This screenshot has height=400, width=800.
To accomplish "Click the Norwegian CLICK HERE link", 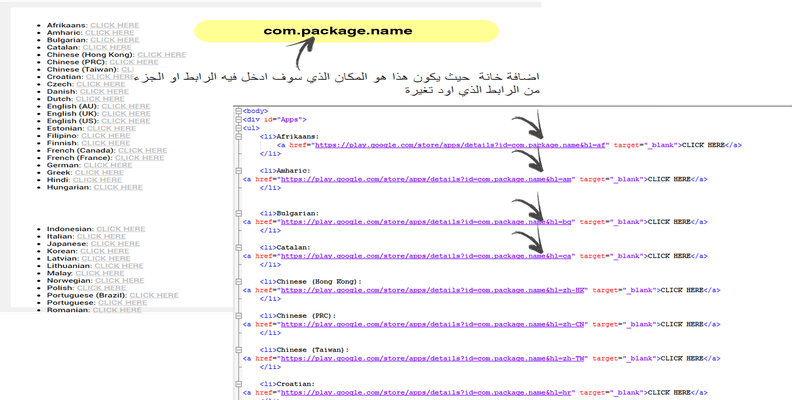I will 120,281.
